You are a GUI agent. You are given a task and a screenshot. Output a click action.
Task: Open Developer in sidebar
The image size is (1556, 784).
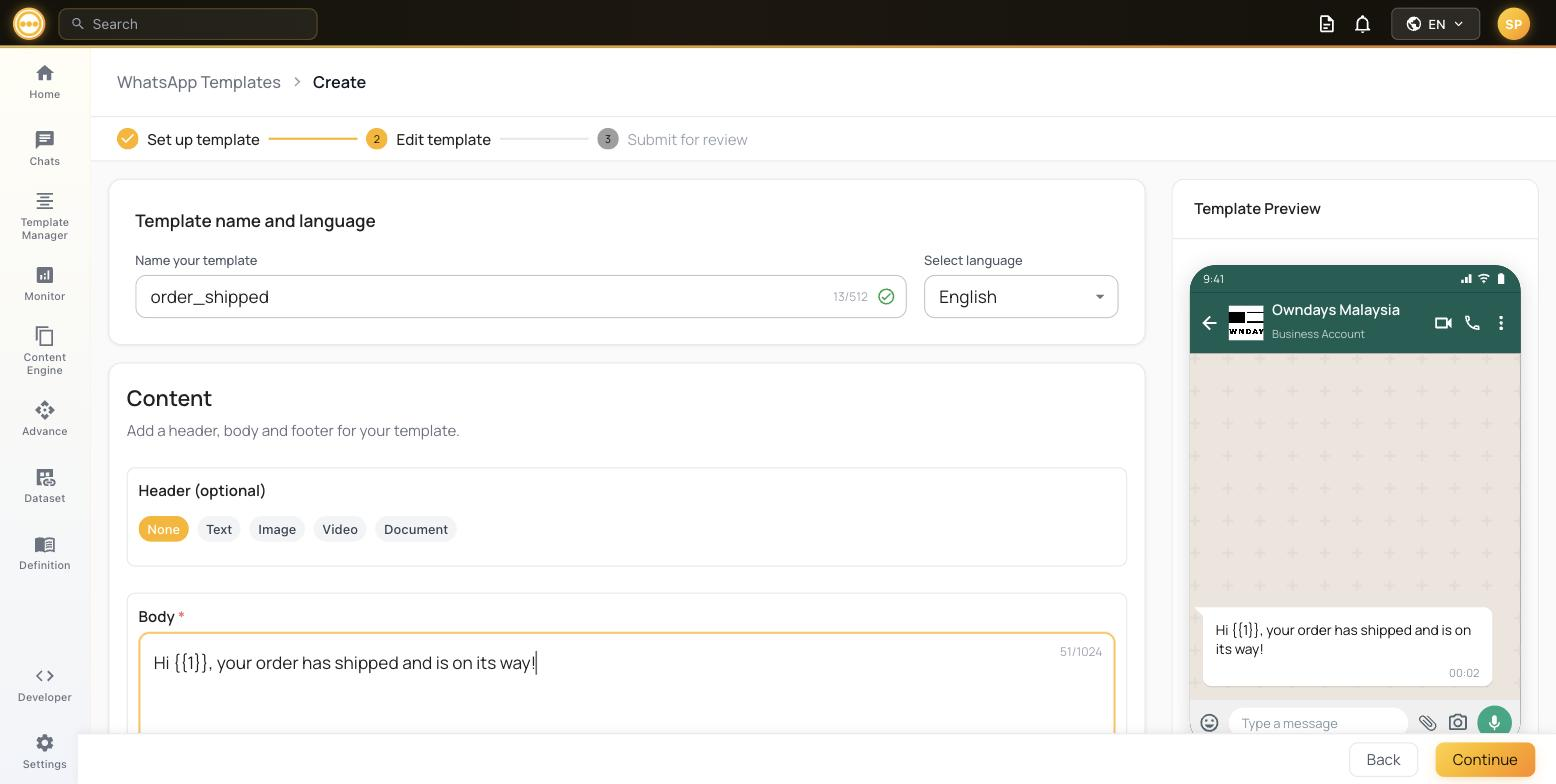click(x=44, y=685)
